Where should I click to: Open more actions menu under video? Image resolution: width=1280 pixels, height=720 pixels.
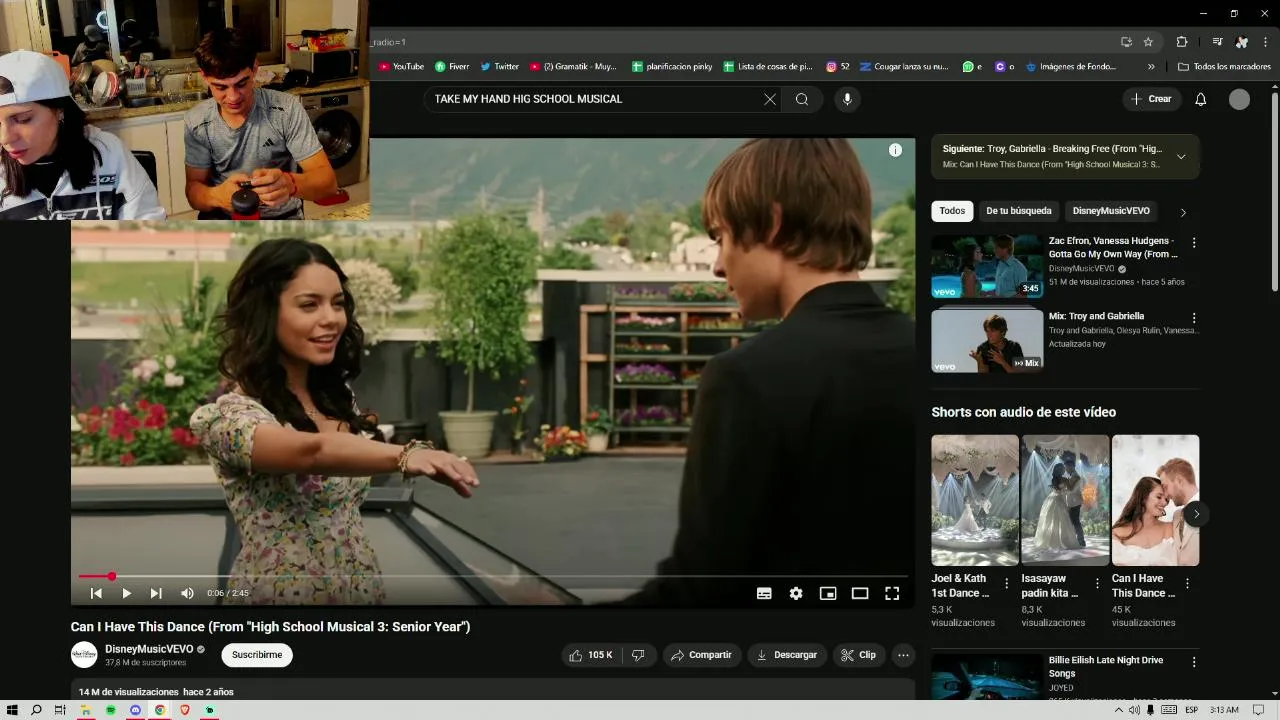(903, 655)
